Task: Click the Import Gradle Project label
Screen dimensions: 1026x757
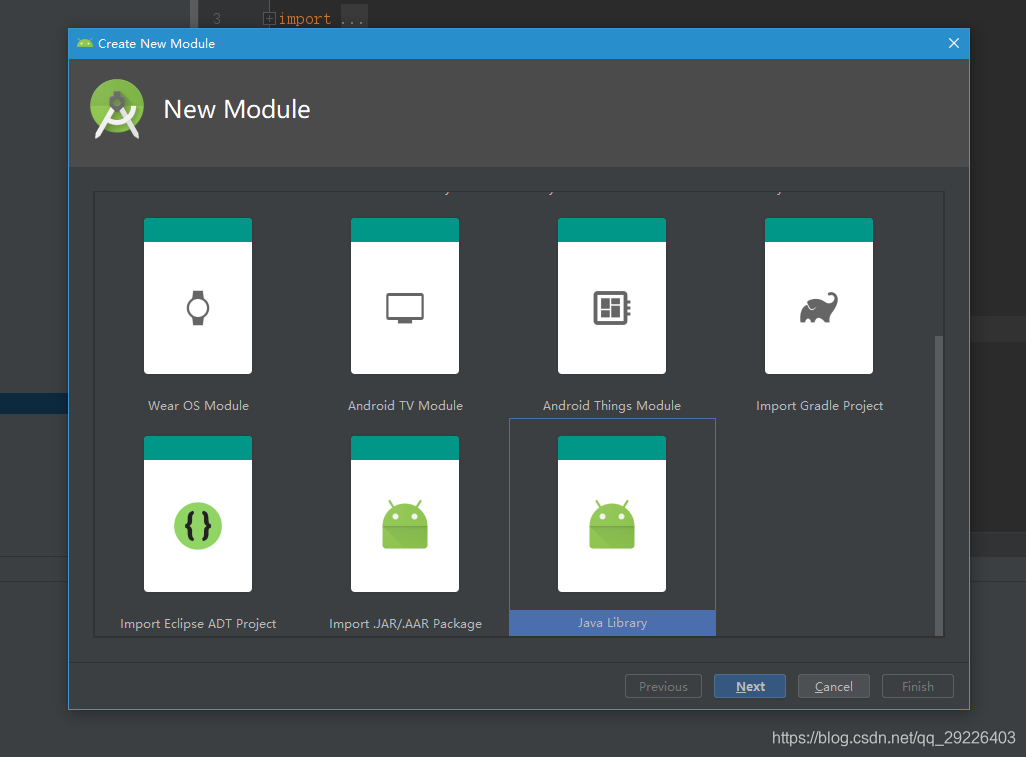Action: [x=819, y=406]
